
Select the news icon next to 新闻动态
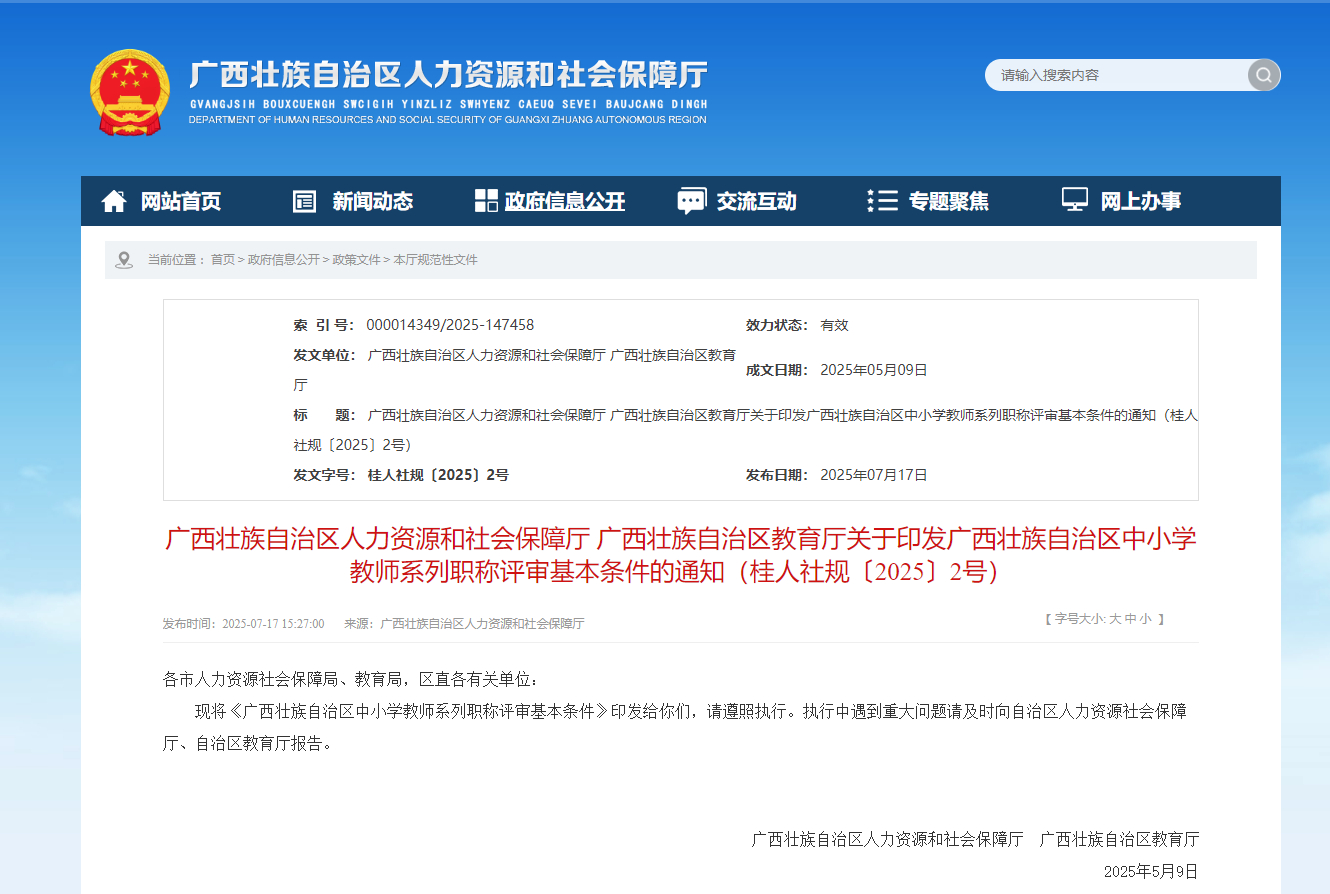point(304,201)
